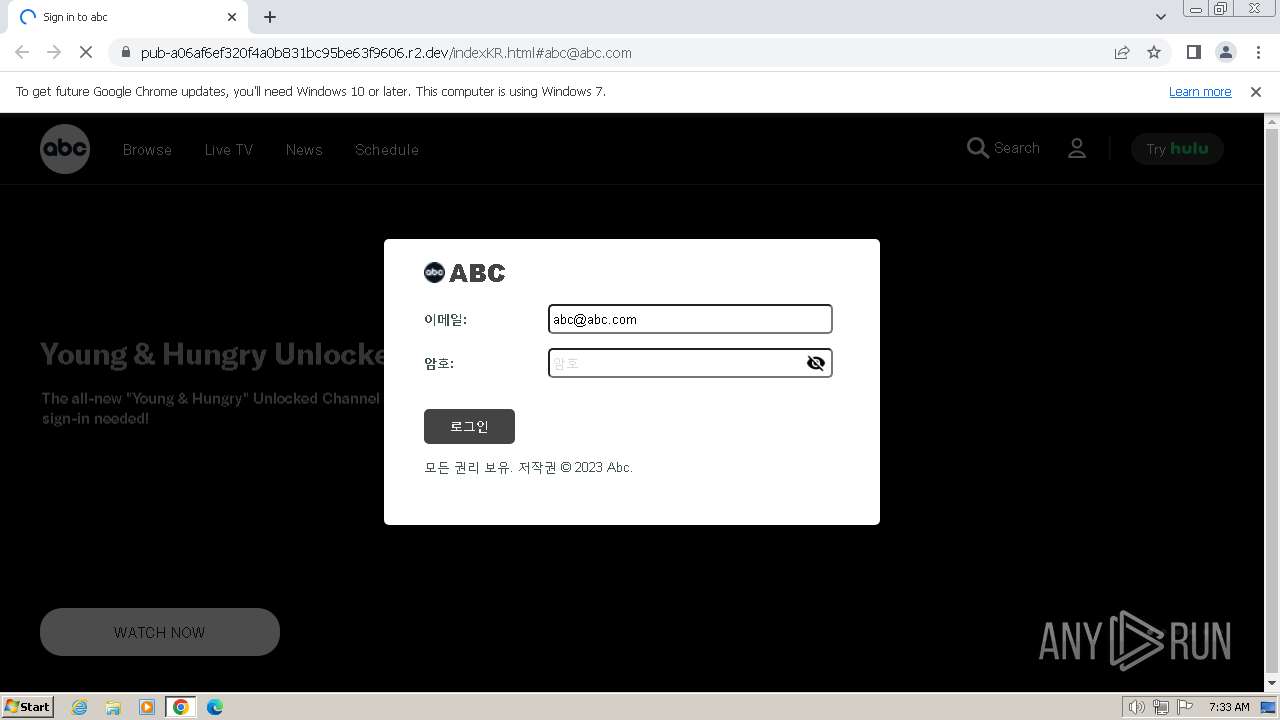Go back to the previous page

tap(22, 53)
